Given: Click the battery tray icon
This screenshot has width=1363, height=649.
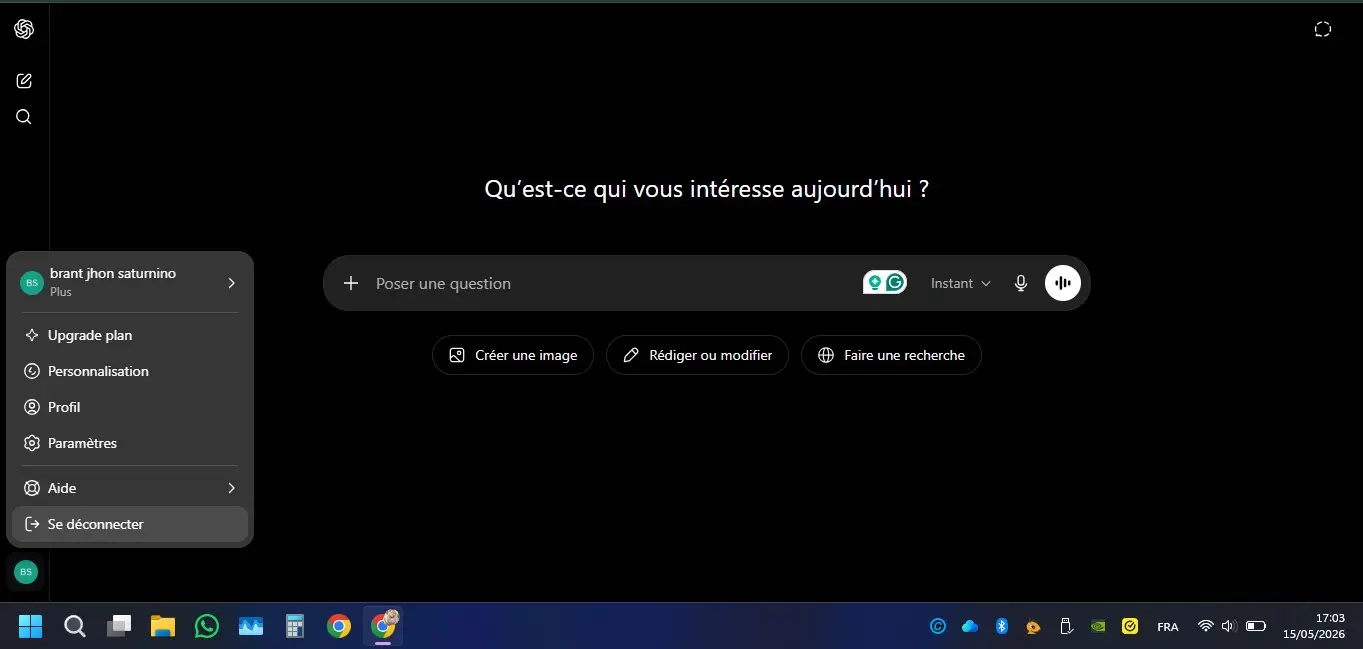Looking at the screenshot, I should click(x=1256, y=627).
